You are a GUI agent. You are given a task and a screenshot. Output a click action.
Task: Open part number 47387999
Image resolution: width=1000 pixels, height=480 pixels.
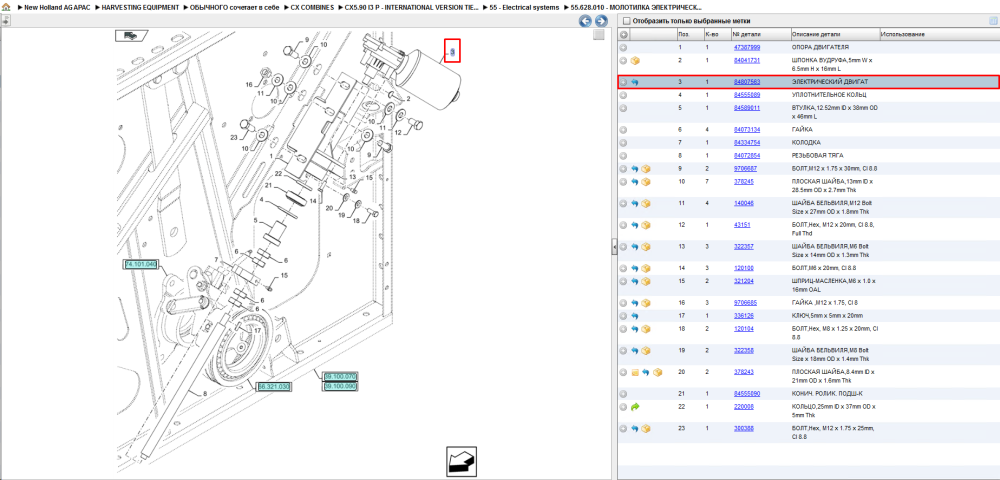(747, 48)
